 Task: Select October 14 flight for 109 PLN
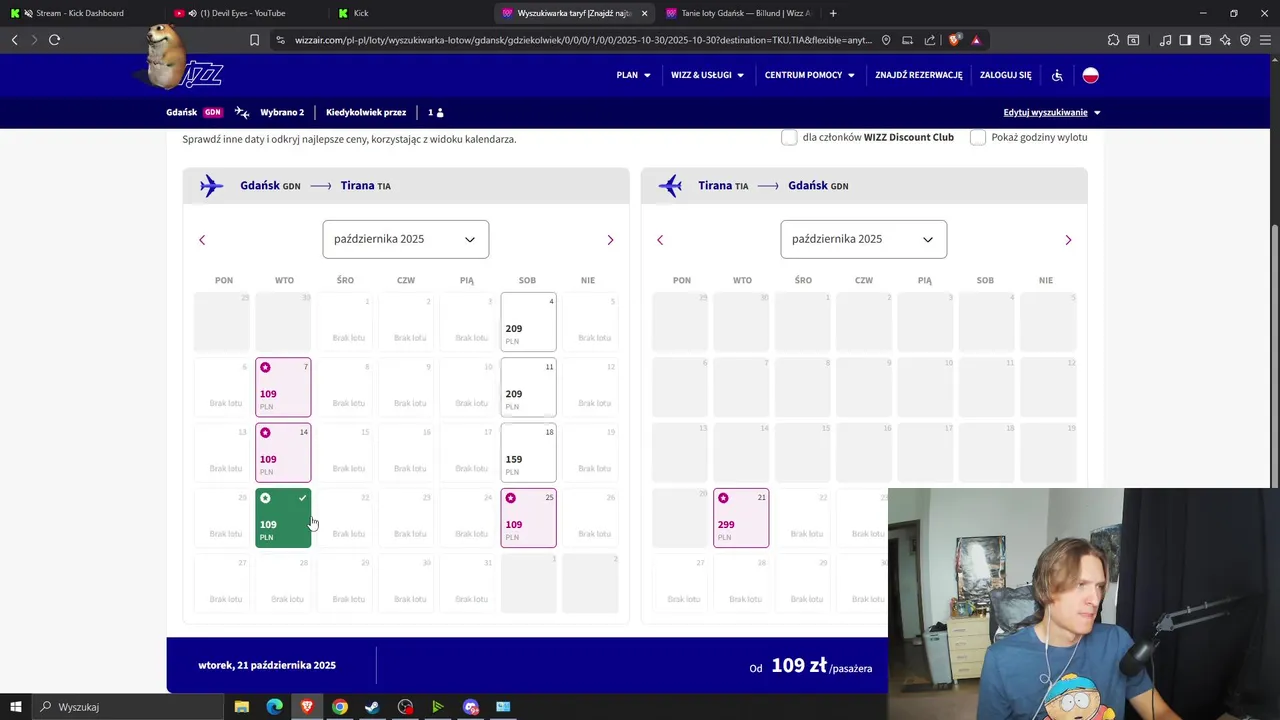[x=283, y=452]
